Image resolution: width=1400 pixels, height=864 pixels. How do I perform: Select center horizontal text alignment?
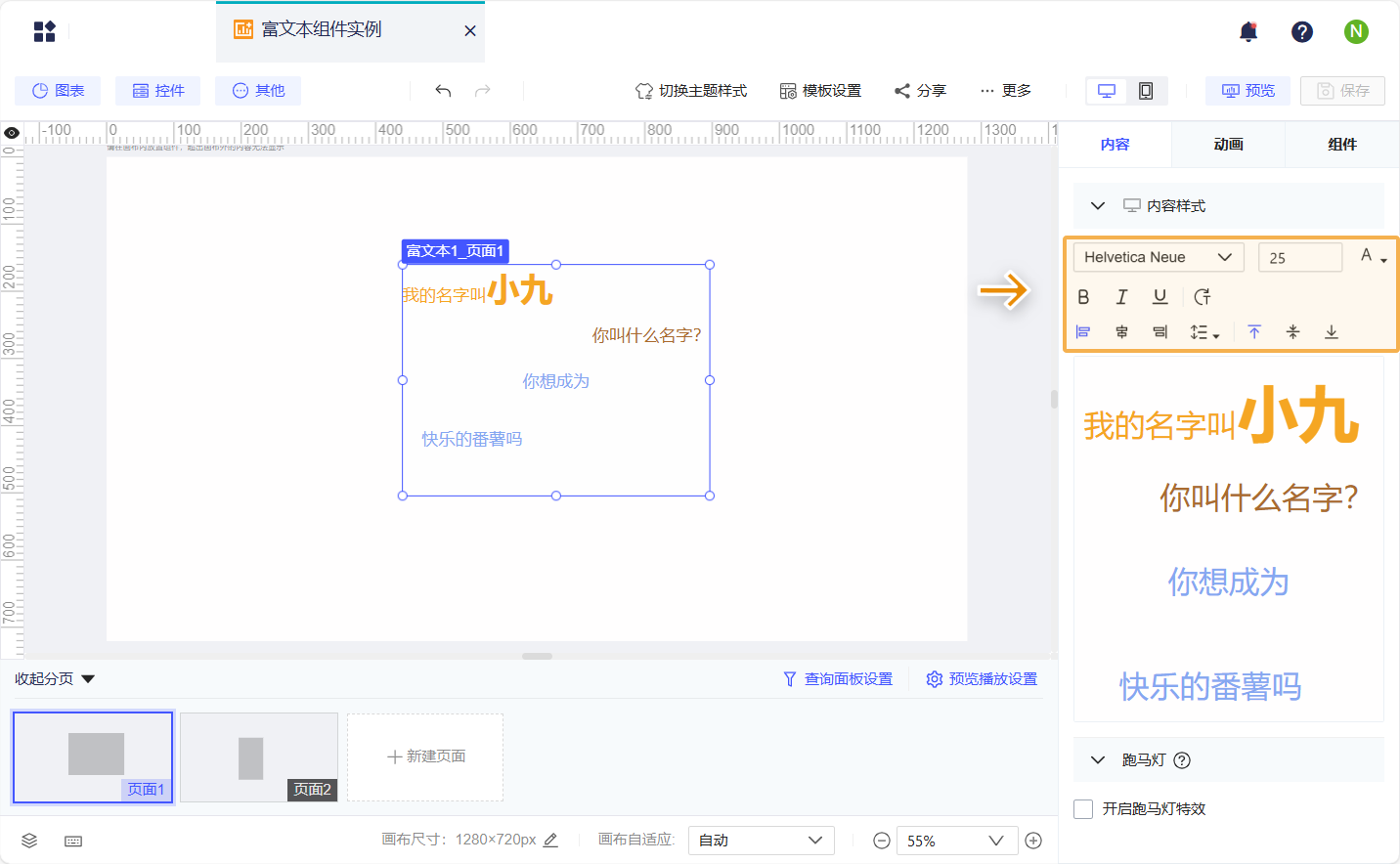[x=1120, y=331]
